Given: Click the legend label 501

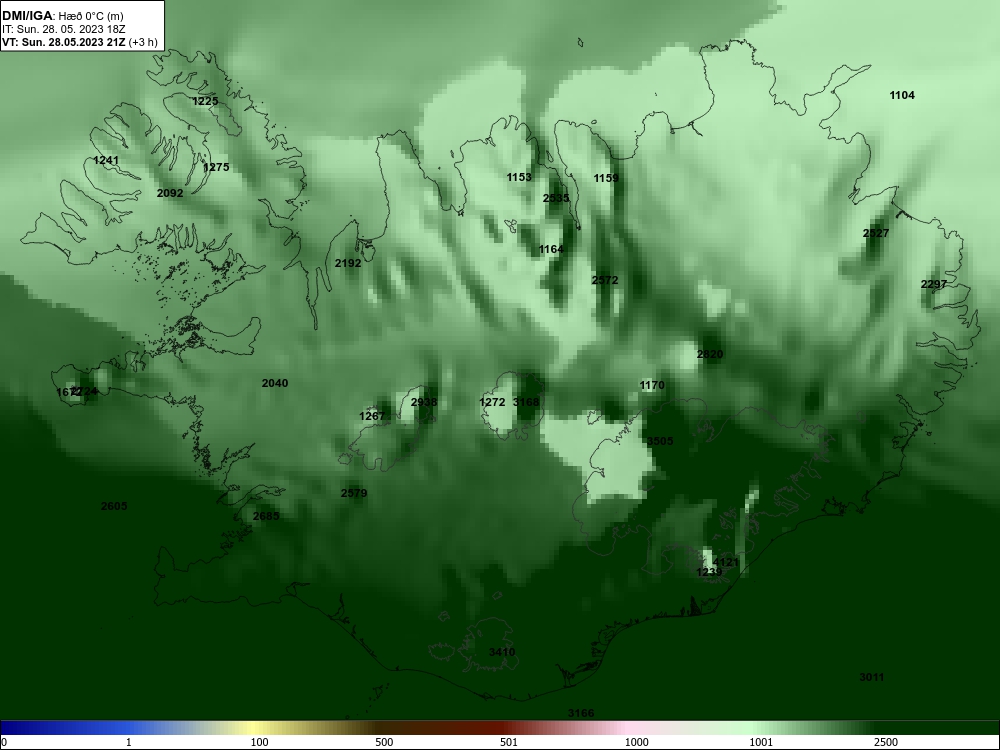Looking at the screenshot, I should click(509, 742).
